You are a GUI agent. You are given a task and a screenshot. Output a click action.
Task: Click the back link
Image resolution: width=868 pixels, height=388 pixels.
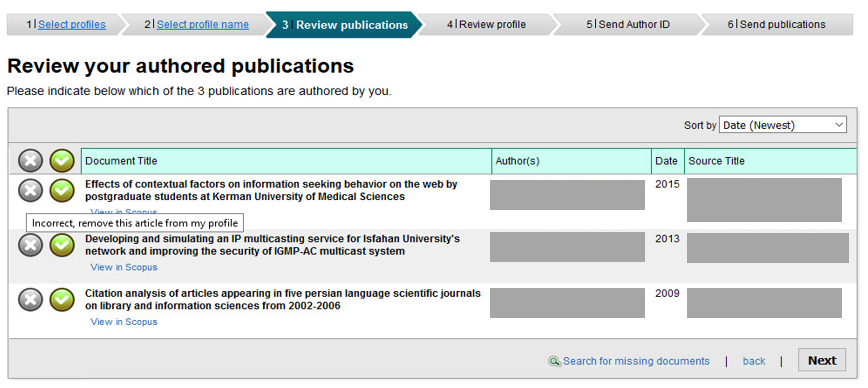(754, 361)
